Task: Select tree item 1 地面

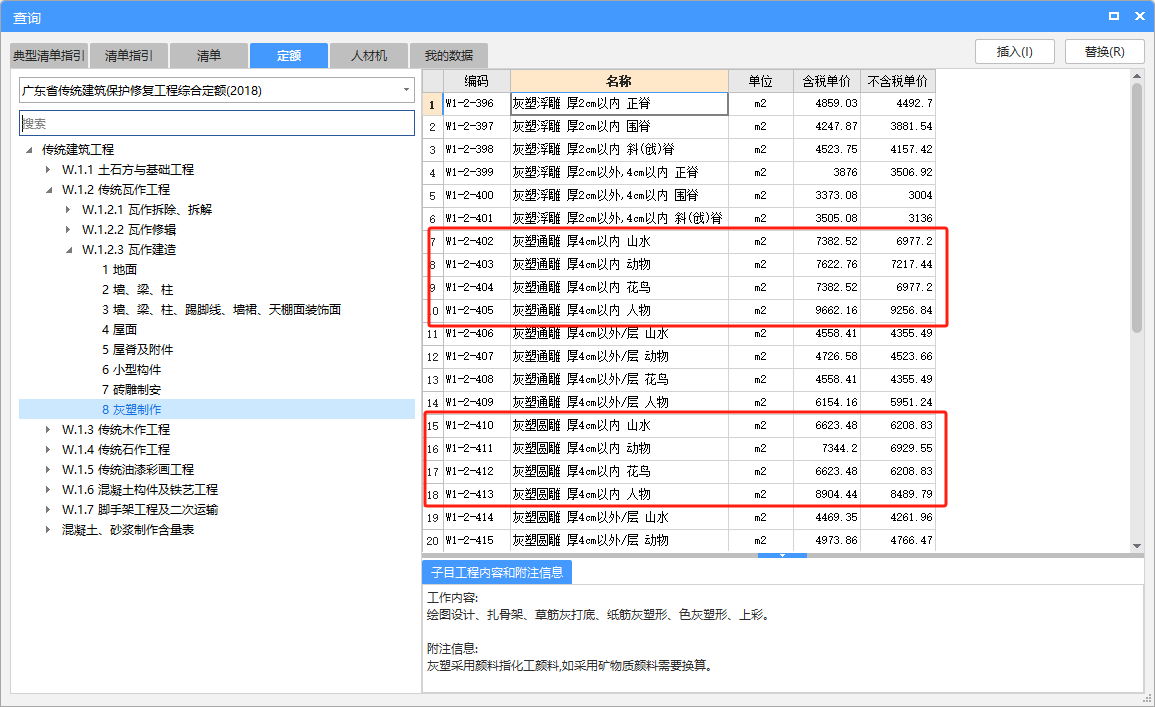Action: (x=119, y=270)
